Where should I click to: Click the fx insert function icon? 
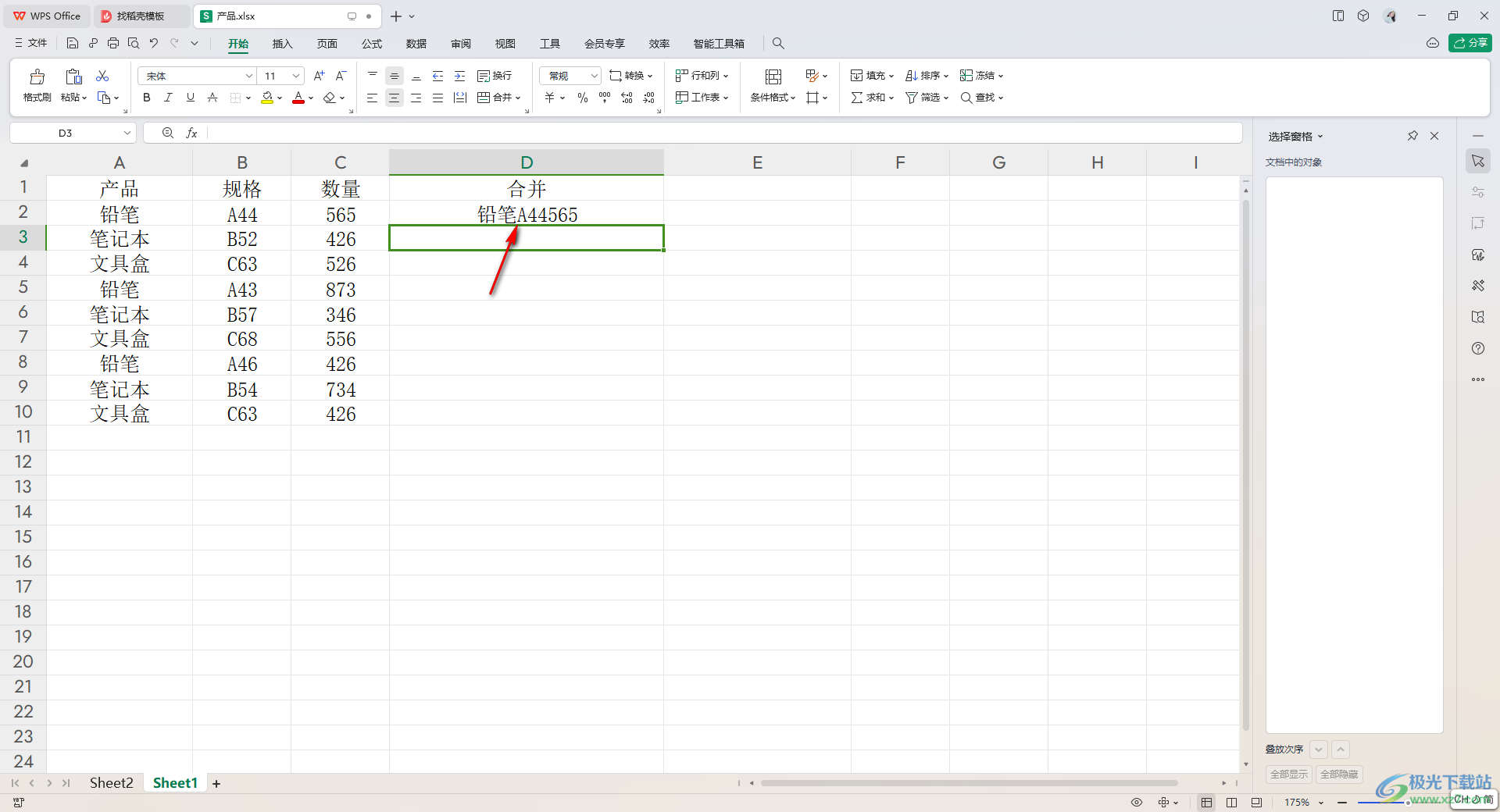pyautogui.click(x=191, y=134)
